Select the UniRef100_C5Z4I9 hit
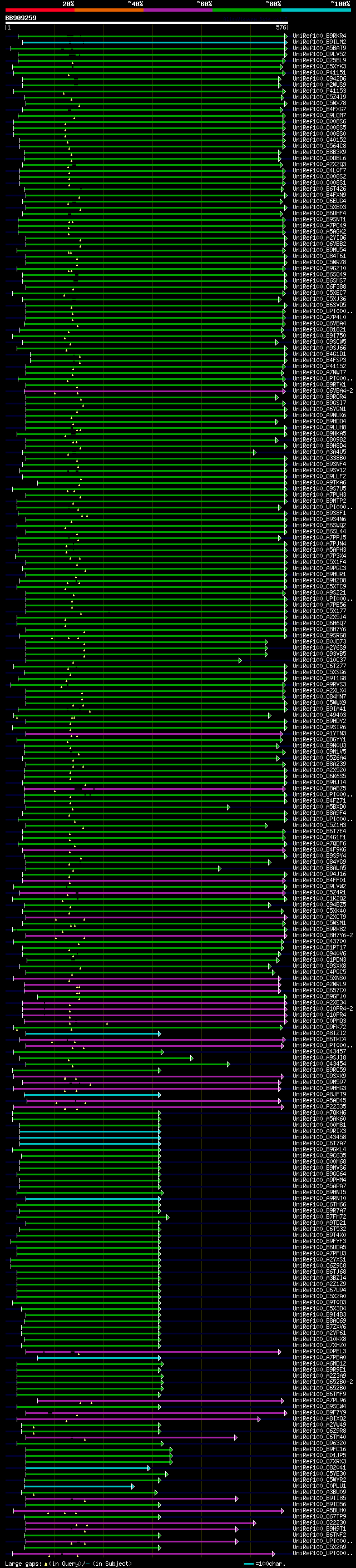The image size is (356, 1568). coord(319,97)
